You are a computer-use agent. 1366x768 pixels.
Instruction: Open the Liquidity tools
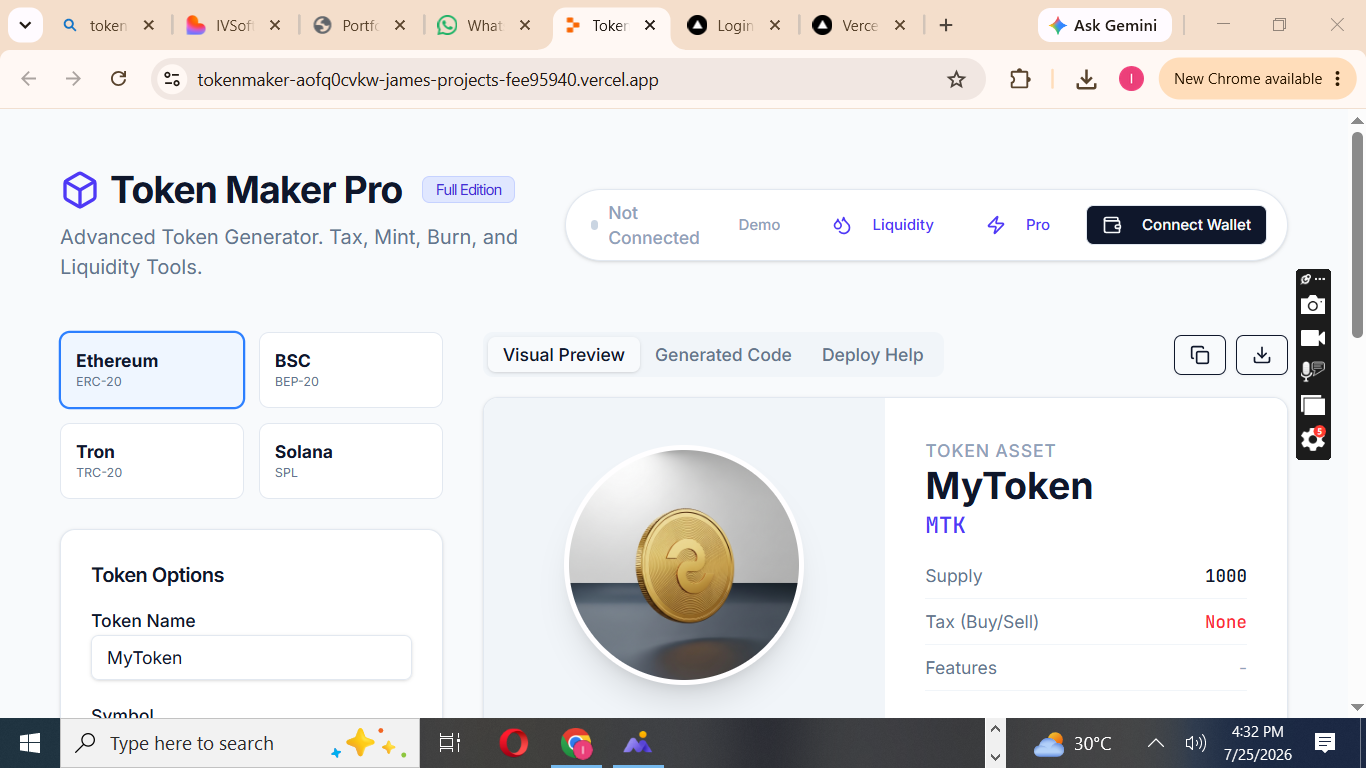coord(884,225)
